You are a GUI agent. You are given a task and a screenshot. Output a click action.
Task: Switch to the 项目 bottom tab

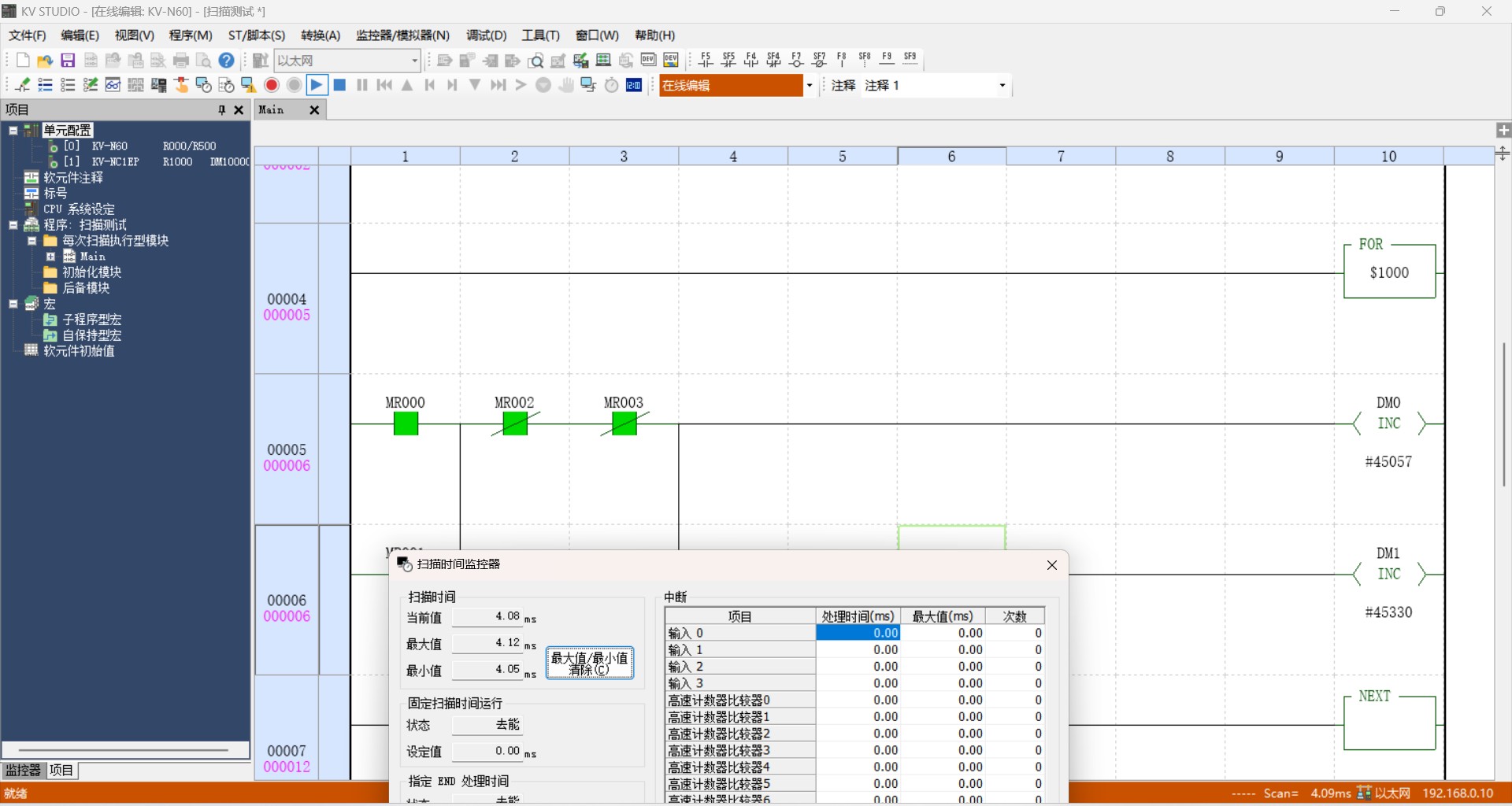coord(61,771)
